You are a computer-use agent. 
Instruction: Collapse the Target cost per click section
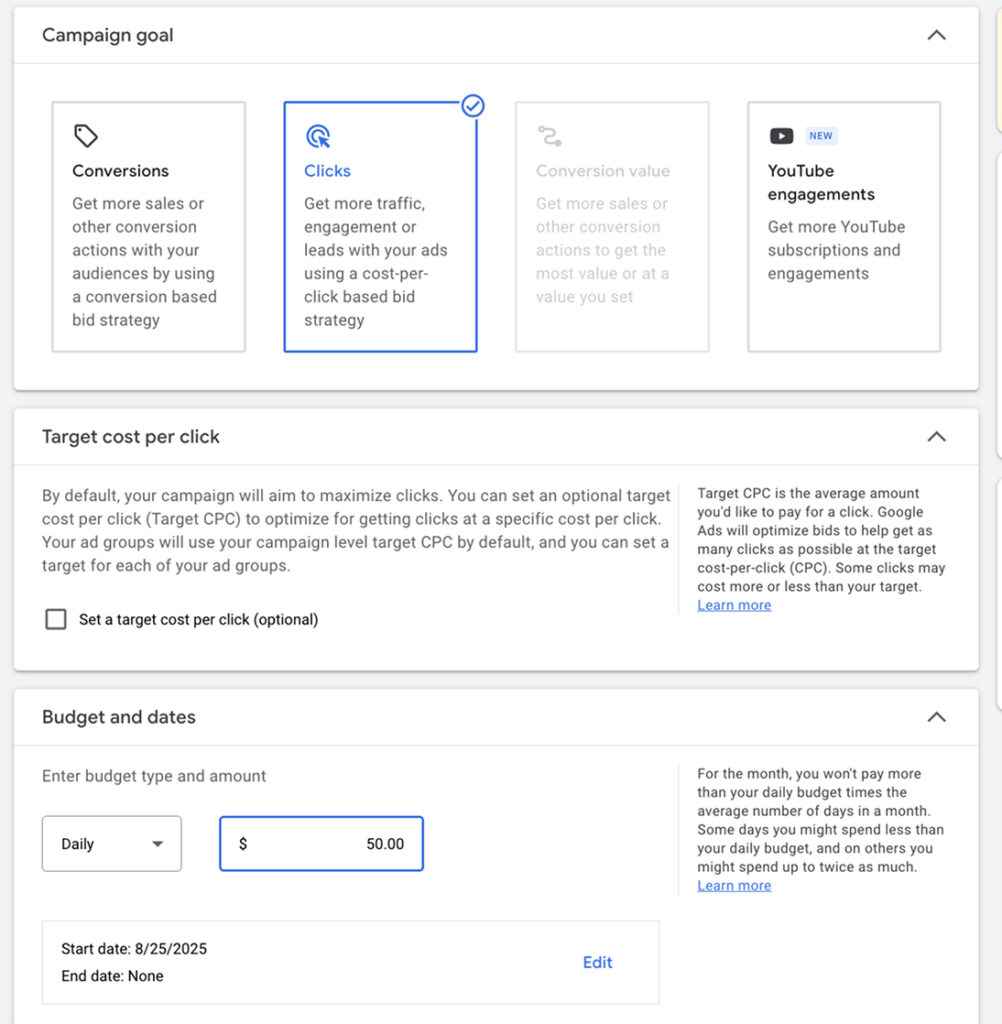click(936, 437)
